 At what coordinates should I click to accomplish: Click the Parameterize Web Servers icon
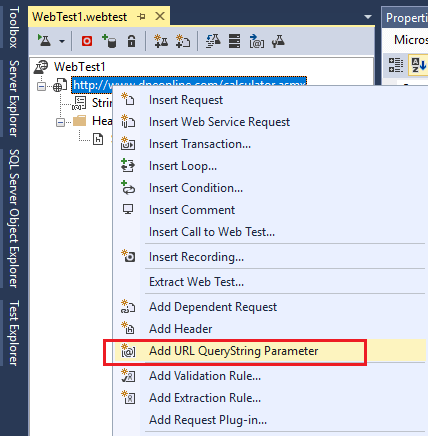click(x=234, y=41)
